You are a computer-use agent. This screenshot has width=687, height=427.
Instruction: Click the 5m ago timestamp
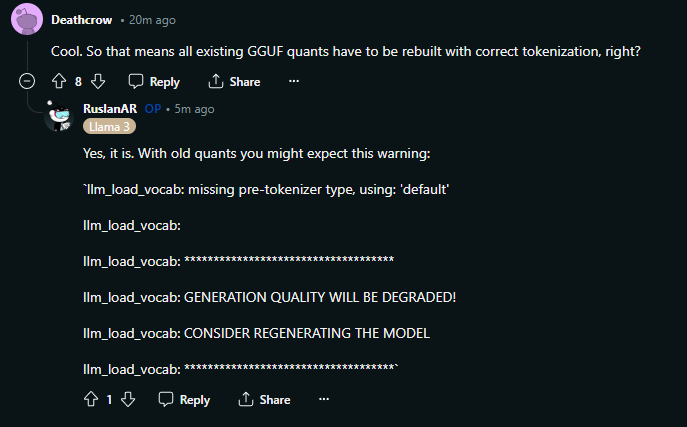(x=195, y=109)
